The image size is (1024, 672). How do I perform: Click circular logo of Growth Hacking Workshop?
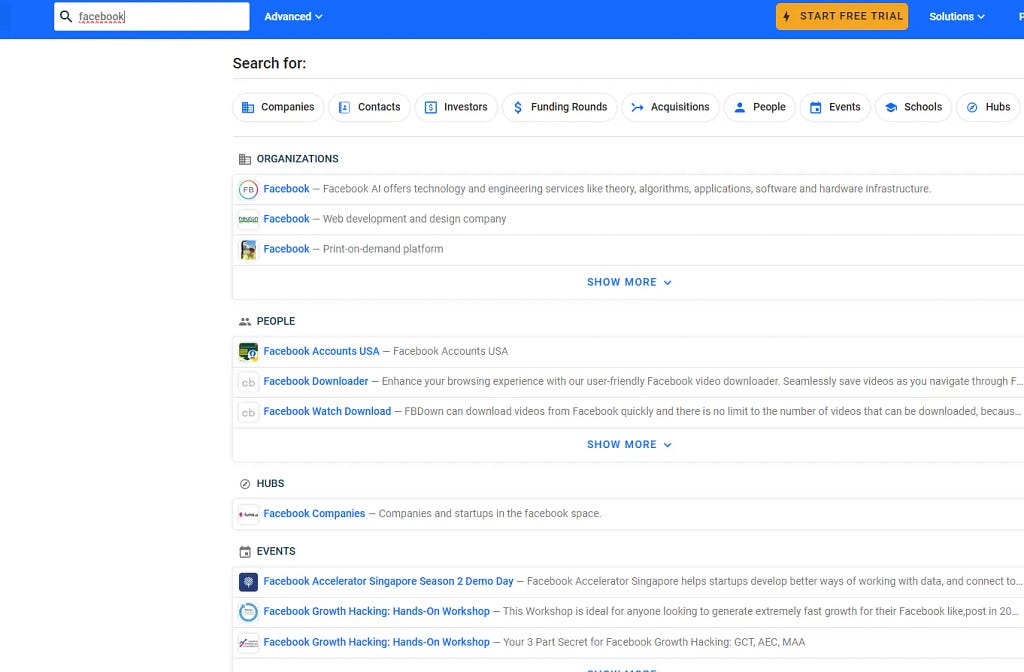248,612
